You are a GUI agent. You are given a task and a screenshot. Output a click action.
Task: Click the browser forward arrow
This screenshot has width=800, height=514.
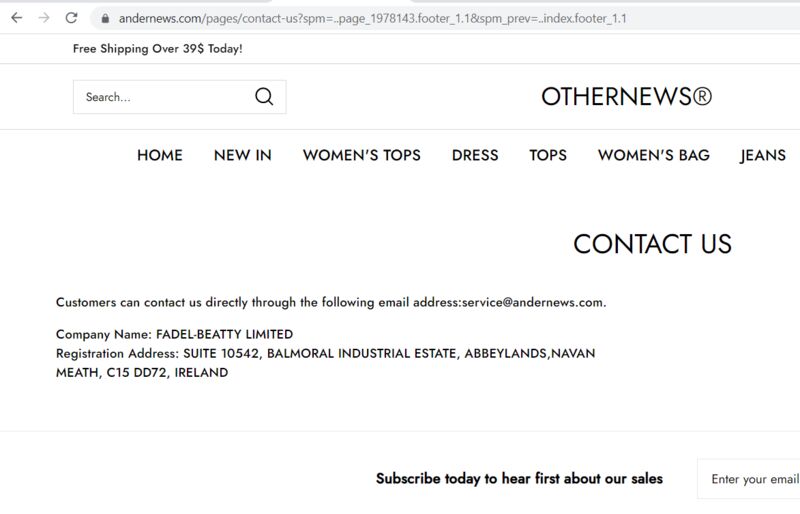click(44, 18)
